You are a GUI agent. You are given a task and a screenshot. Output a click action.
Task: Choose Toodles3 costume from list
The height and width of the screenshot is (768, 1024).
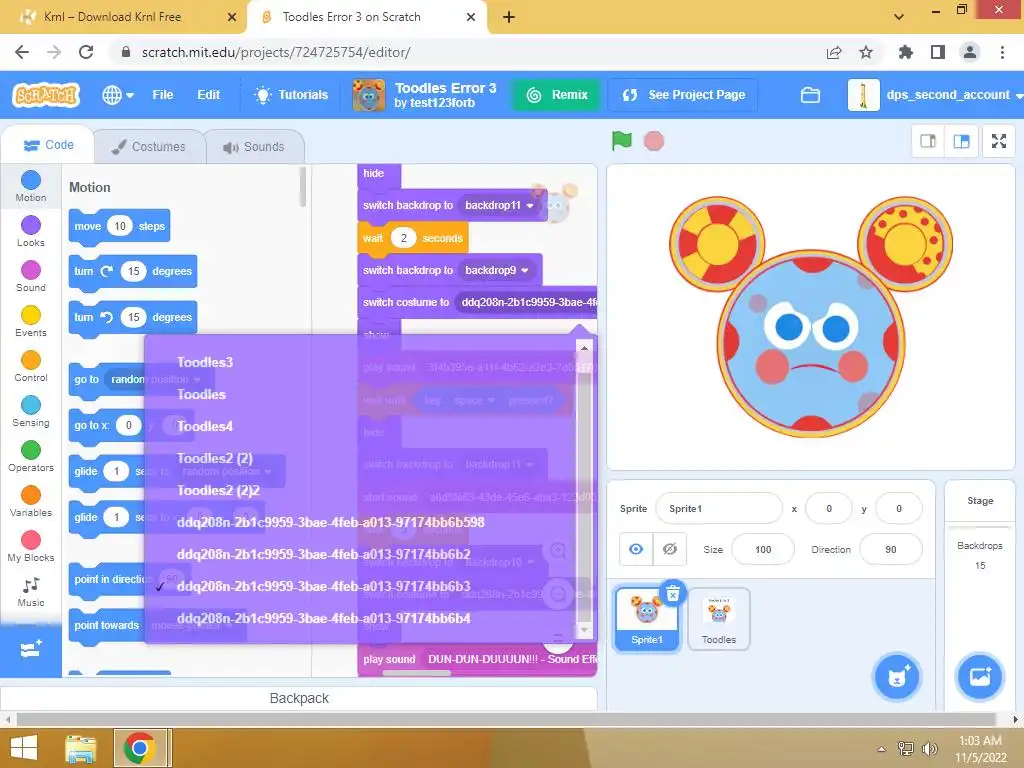[x=205, y=362]
